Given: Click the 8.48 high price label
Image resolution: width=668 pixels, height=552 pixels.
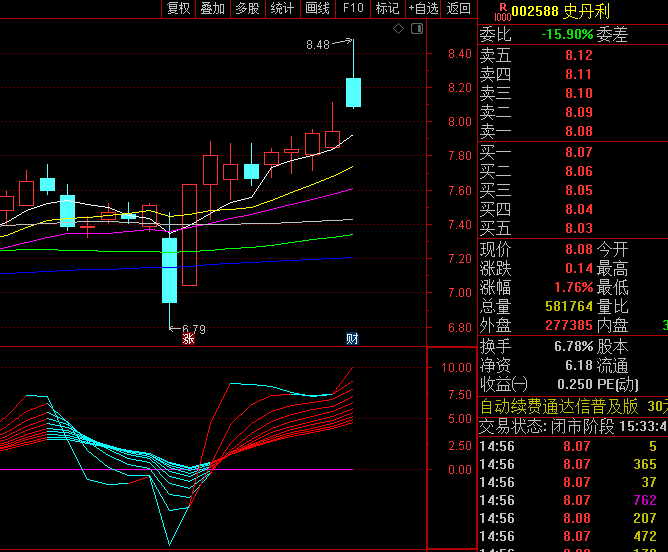Looking at the screenshot, I should (317, 45).
